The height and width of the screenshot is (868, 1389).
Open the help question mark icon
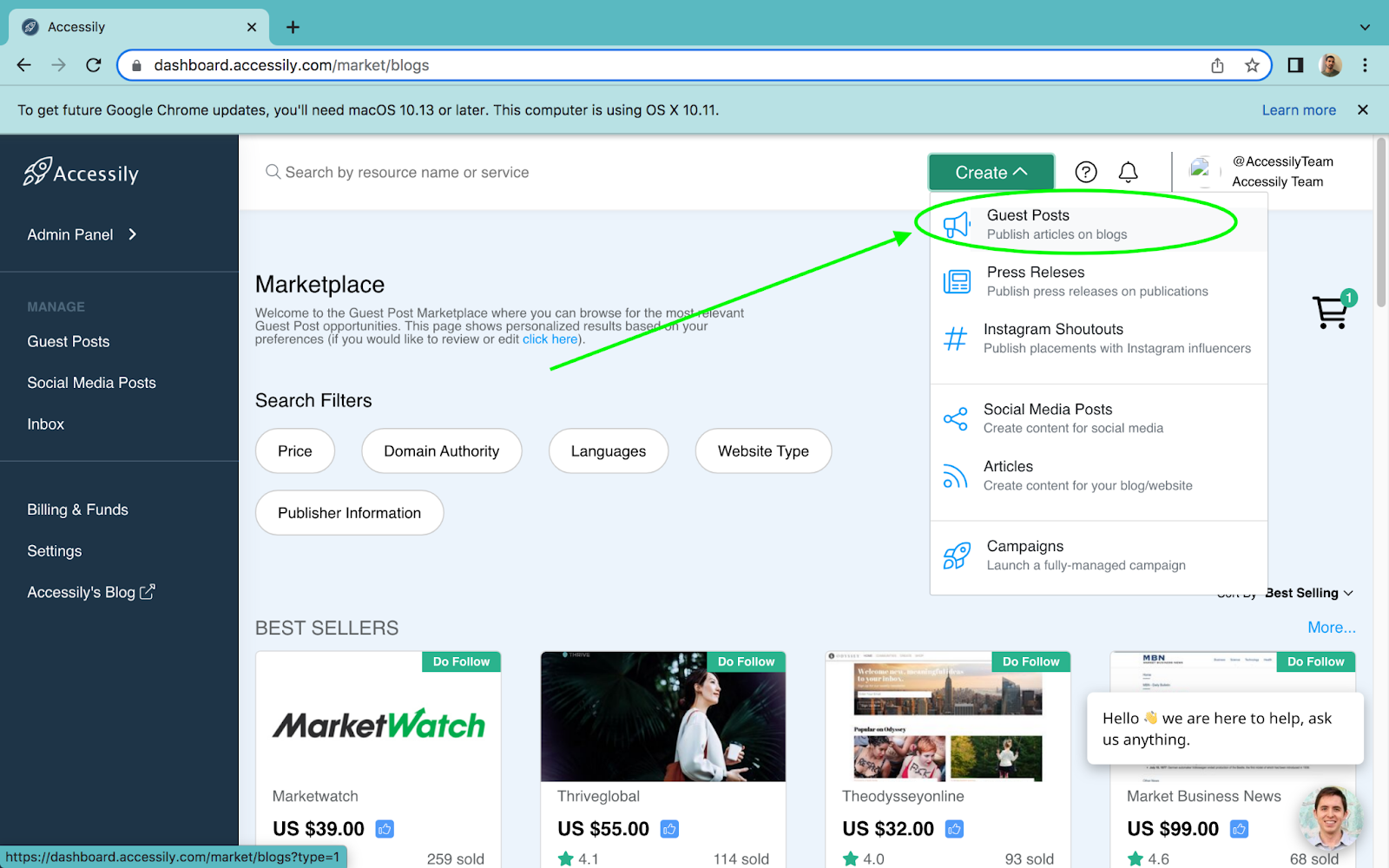1086,172
